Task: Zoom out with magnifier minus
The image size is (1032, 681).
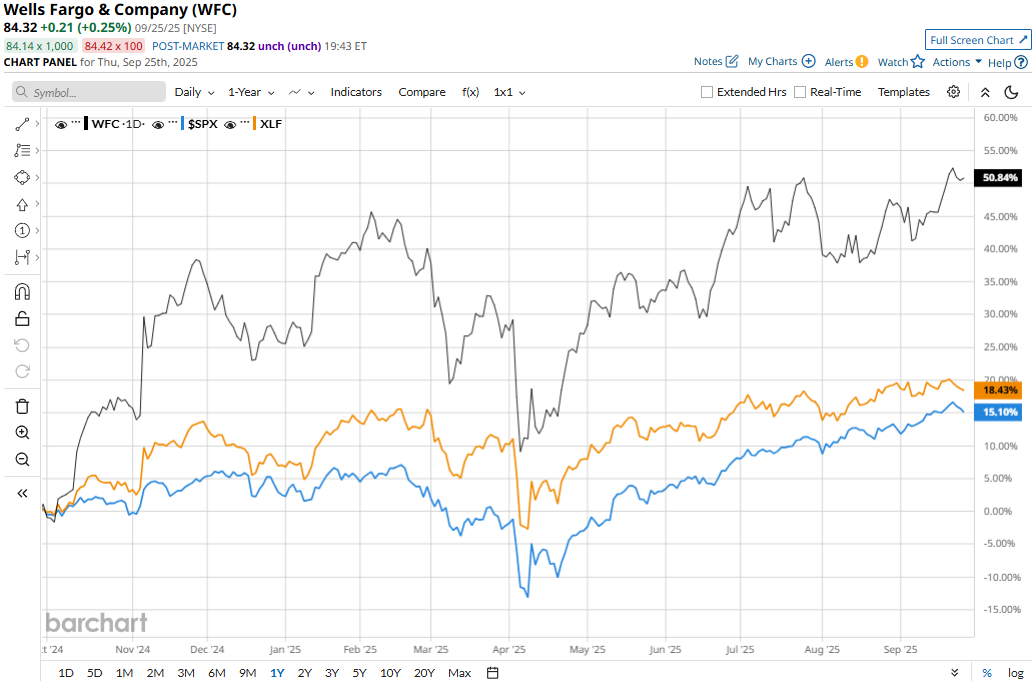Action: [x=22, y=459]
